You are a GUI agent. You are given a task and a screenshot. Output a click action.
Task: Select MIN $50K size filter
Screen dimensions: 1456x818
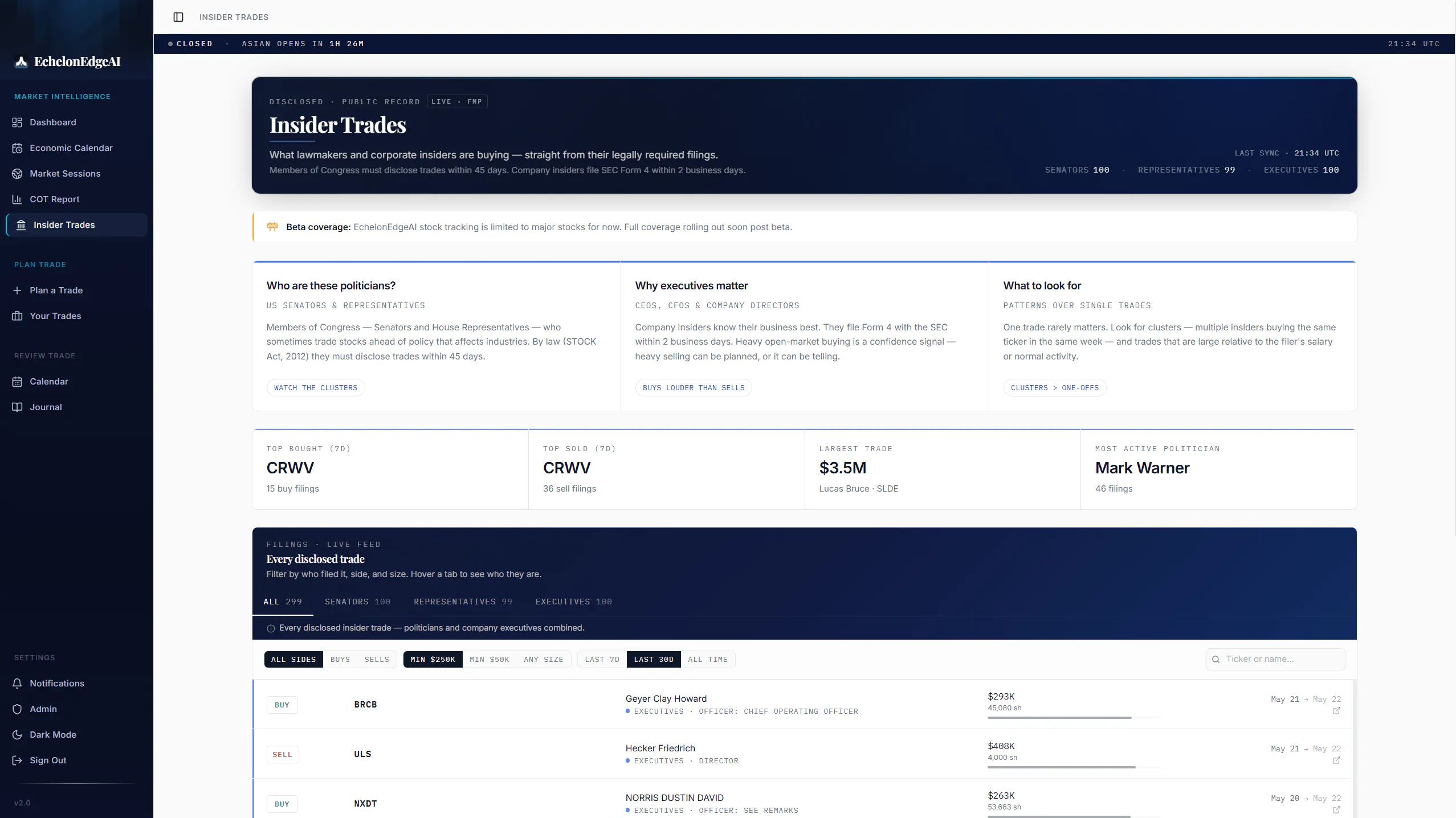click(x=490, y=660)
